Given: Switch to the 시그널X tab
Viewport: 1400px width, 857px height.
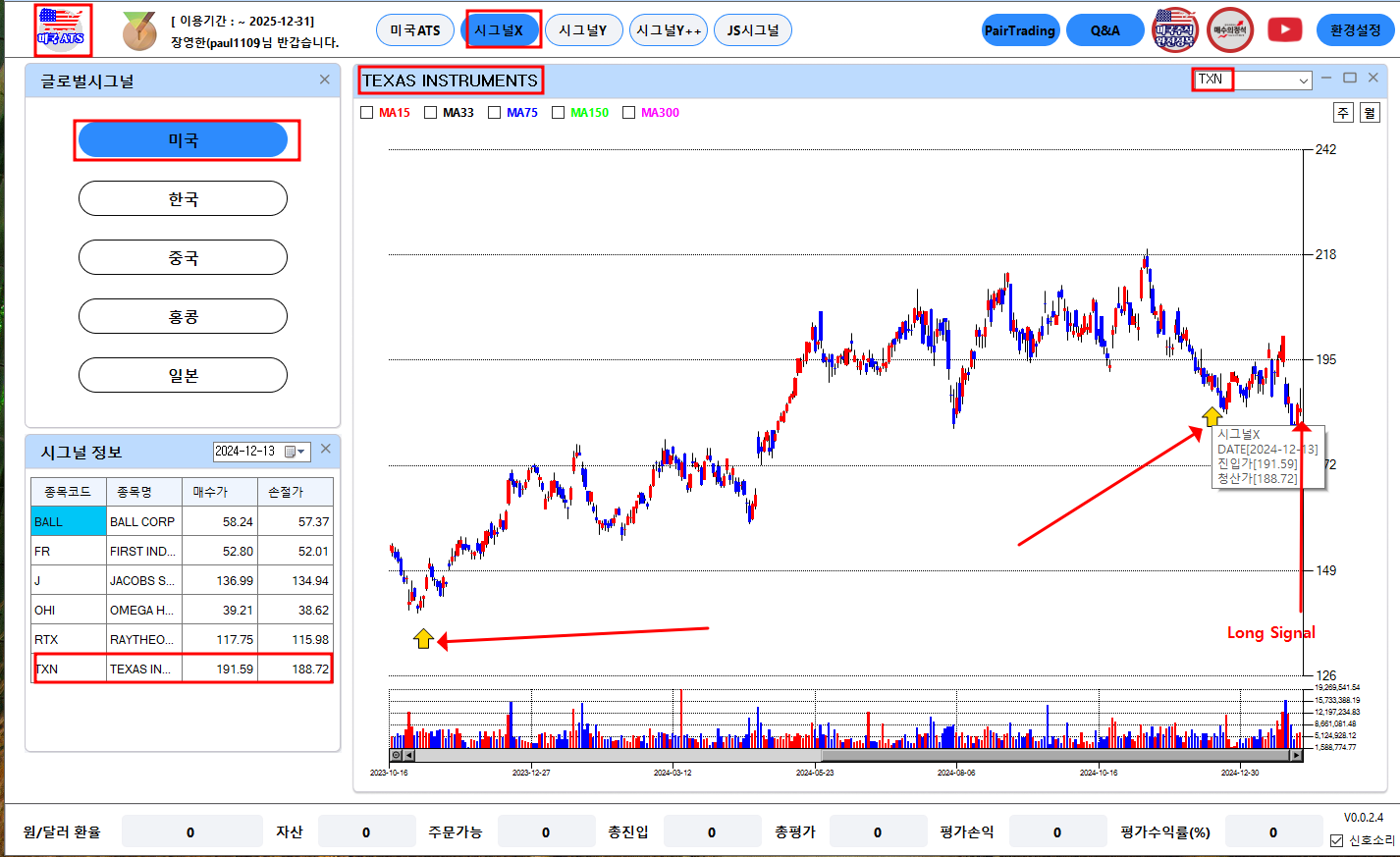Looking at the screenshot, I should pos(499,30).
